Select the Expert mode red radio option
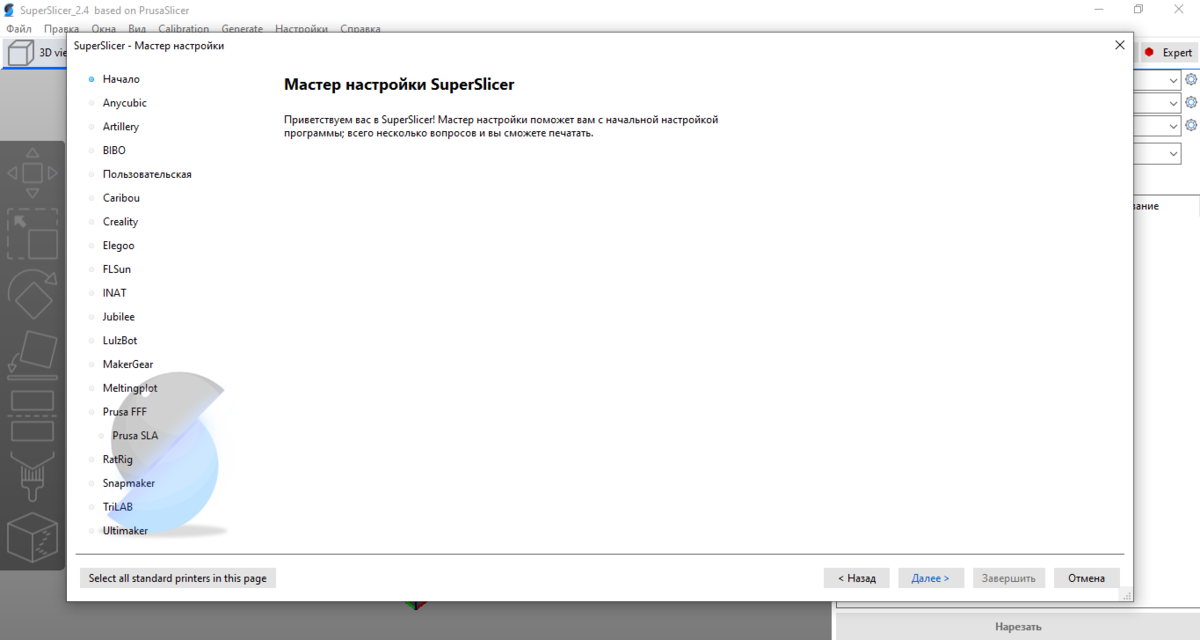This screenshot has width=1200, height=640. (x=1167, y=52)
